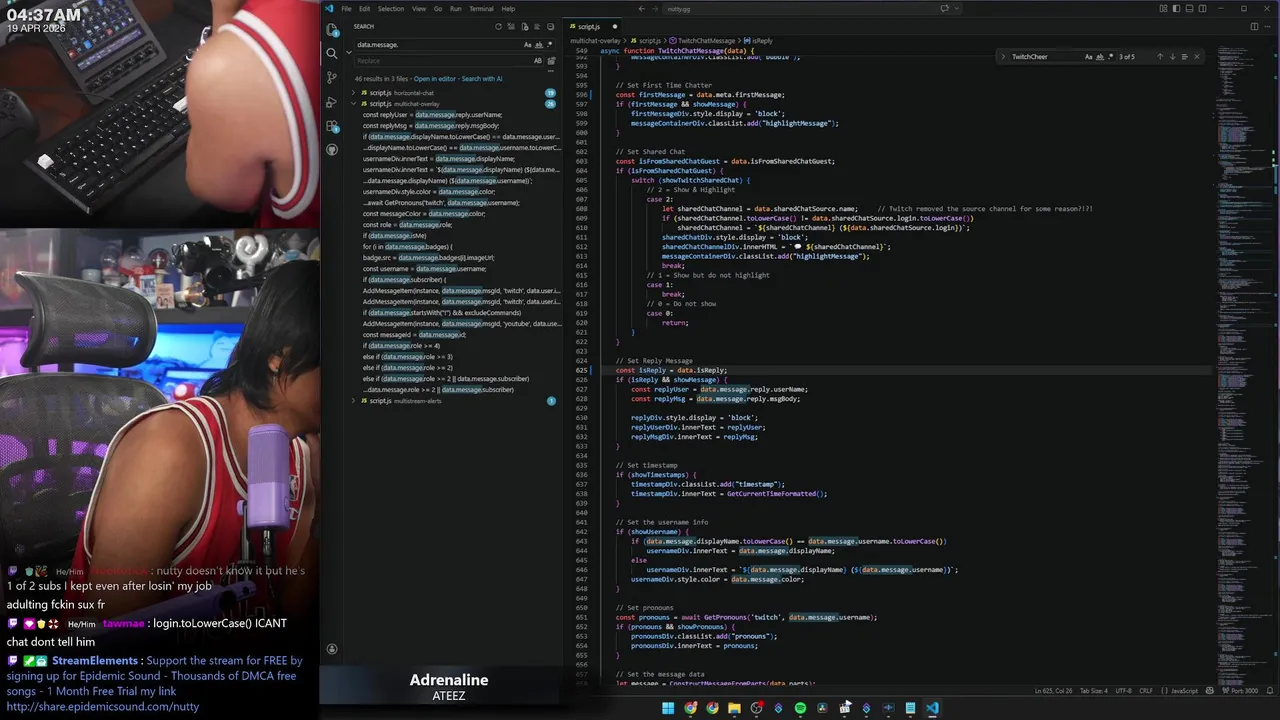Clear search results in Search panel

coord(511,27)
